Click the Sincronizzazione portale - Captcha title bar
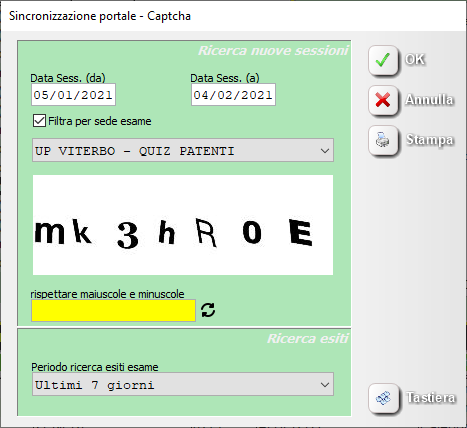467x428 pixels. [233, 16]
